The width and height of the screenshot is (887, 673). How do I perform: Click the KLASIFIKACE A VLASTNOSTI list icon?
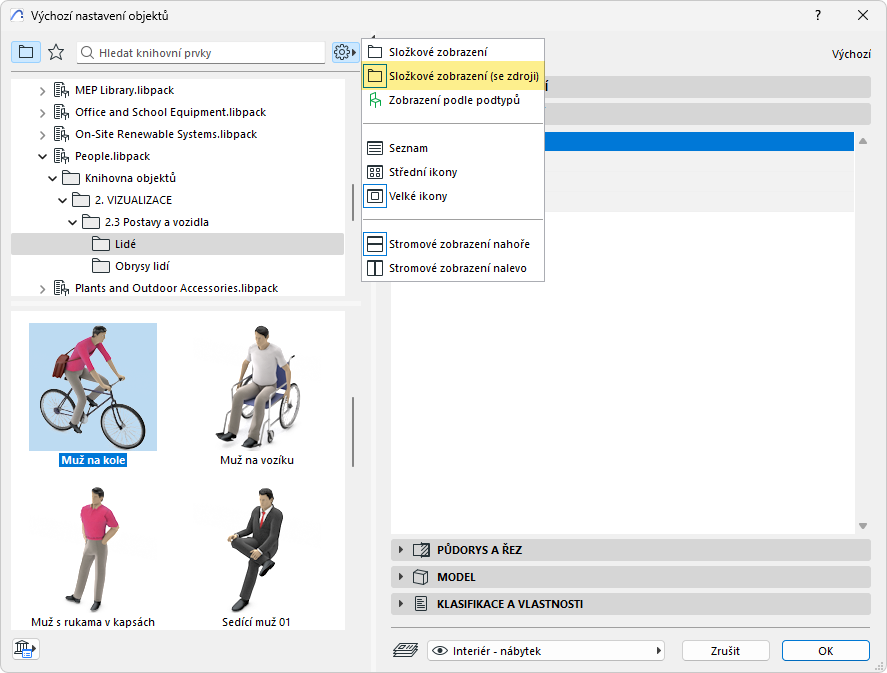click(421, 604)
